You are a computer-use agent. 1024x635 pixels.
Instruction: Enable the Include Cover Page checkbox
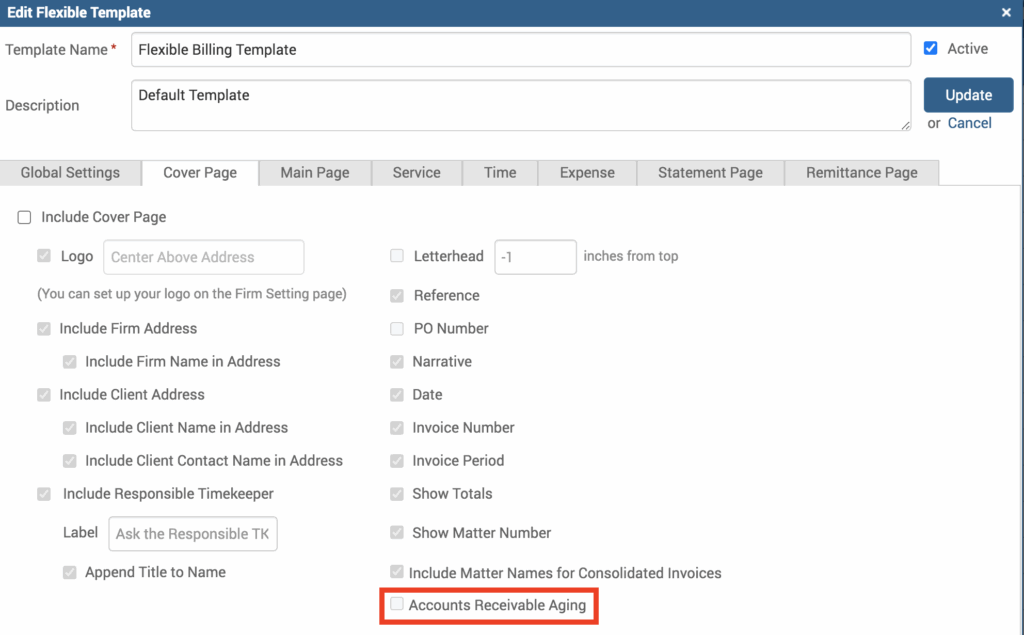click(25, 217)
